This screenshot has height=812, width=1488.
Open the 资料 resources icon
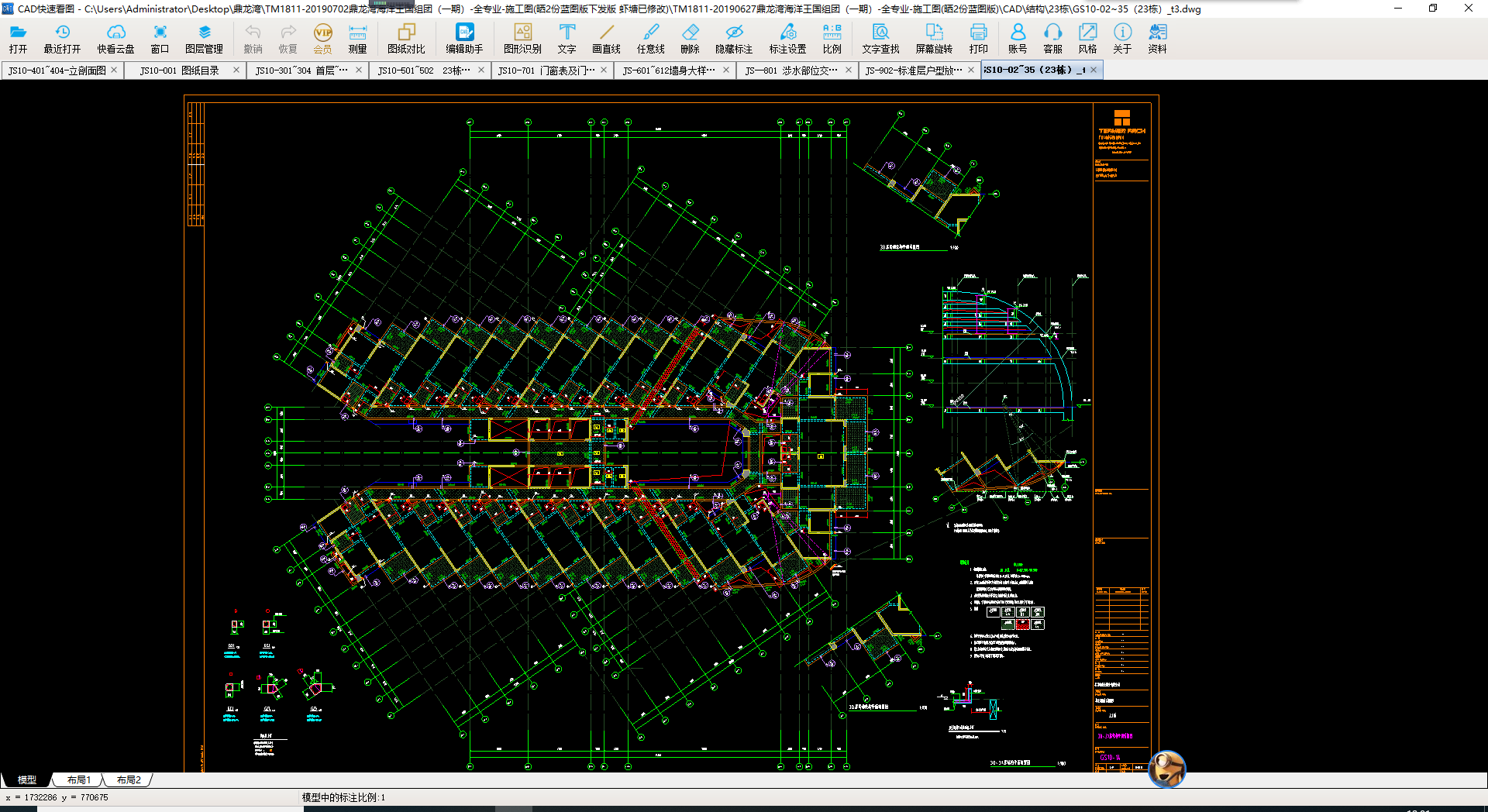[1157, 39]
